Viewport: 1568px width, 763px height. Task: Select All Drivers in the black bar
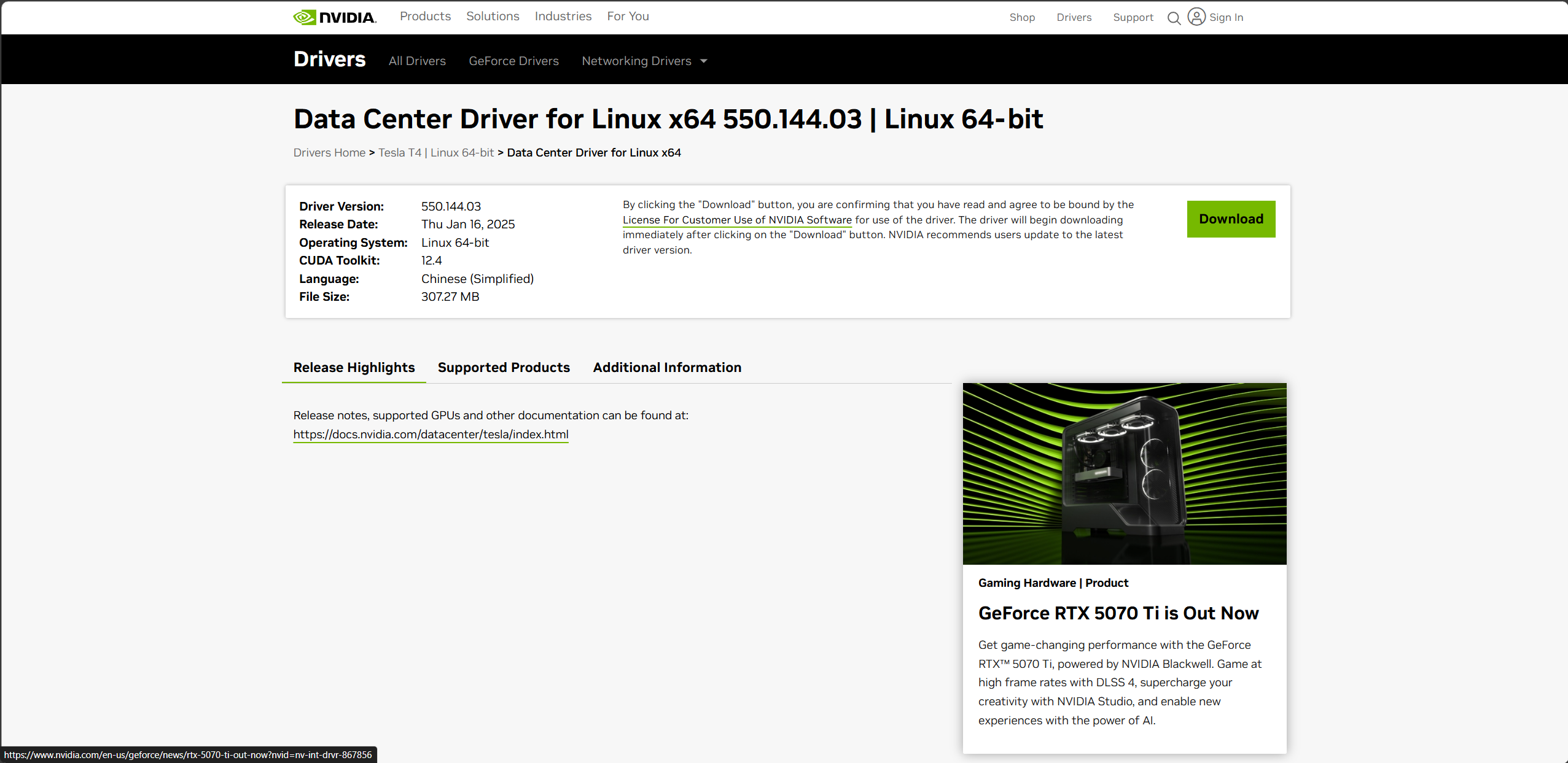coord(417,61)
